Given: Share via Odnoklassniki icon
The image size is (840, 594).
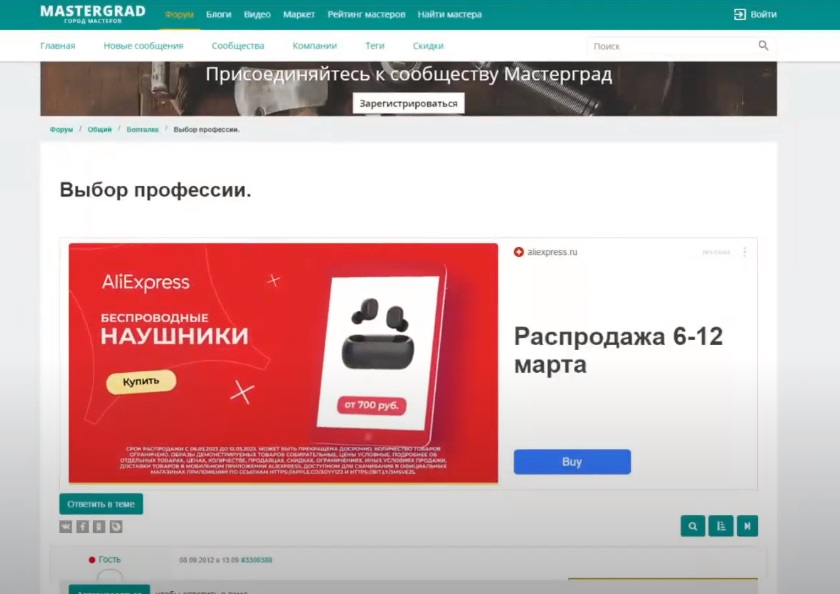Looking at the screenshot, I should click(x=99, y=527).
